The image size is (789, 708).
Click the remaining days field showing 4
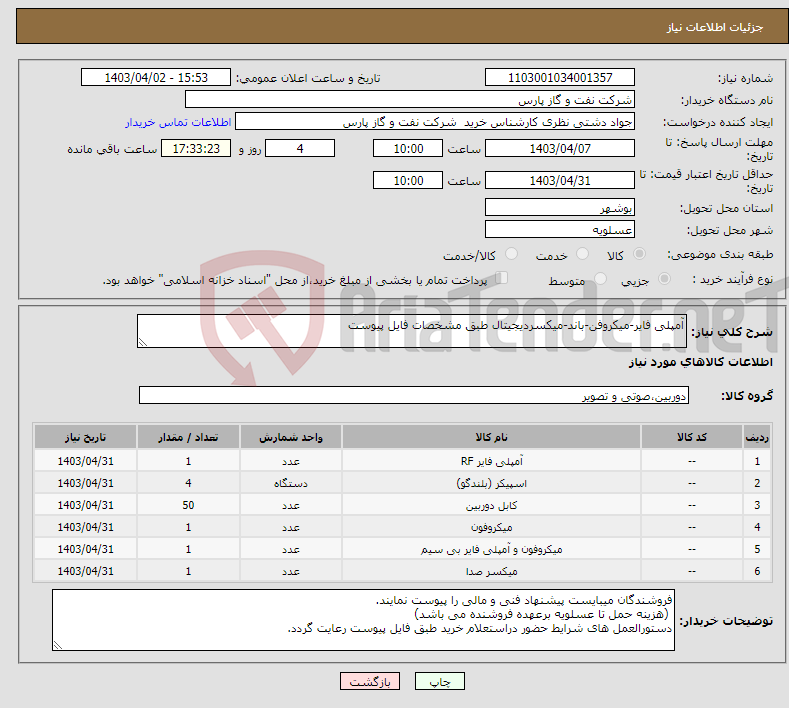pyautogui.click(x=300, y=148)
